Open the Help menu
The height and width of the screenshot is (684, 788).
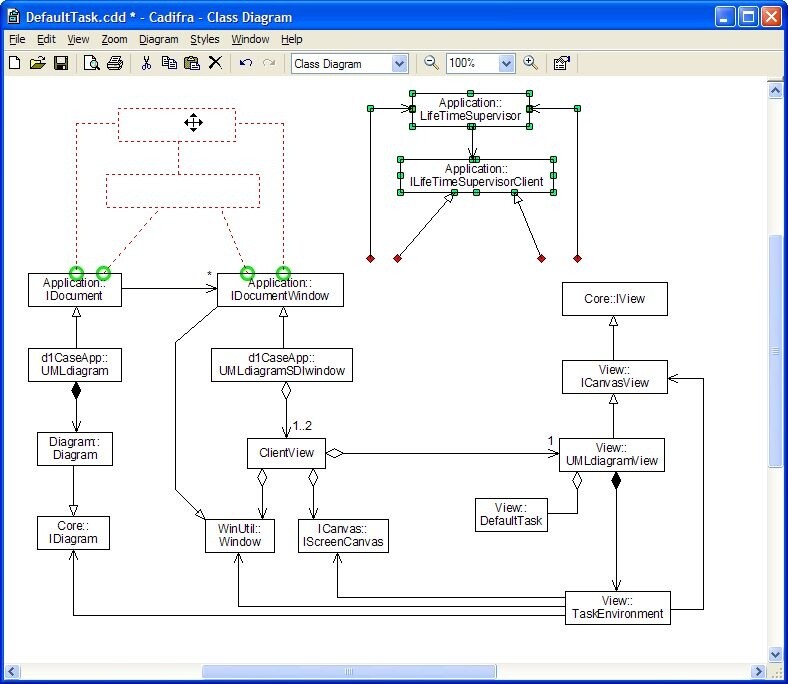click(291, 39)
